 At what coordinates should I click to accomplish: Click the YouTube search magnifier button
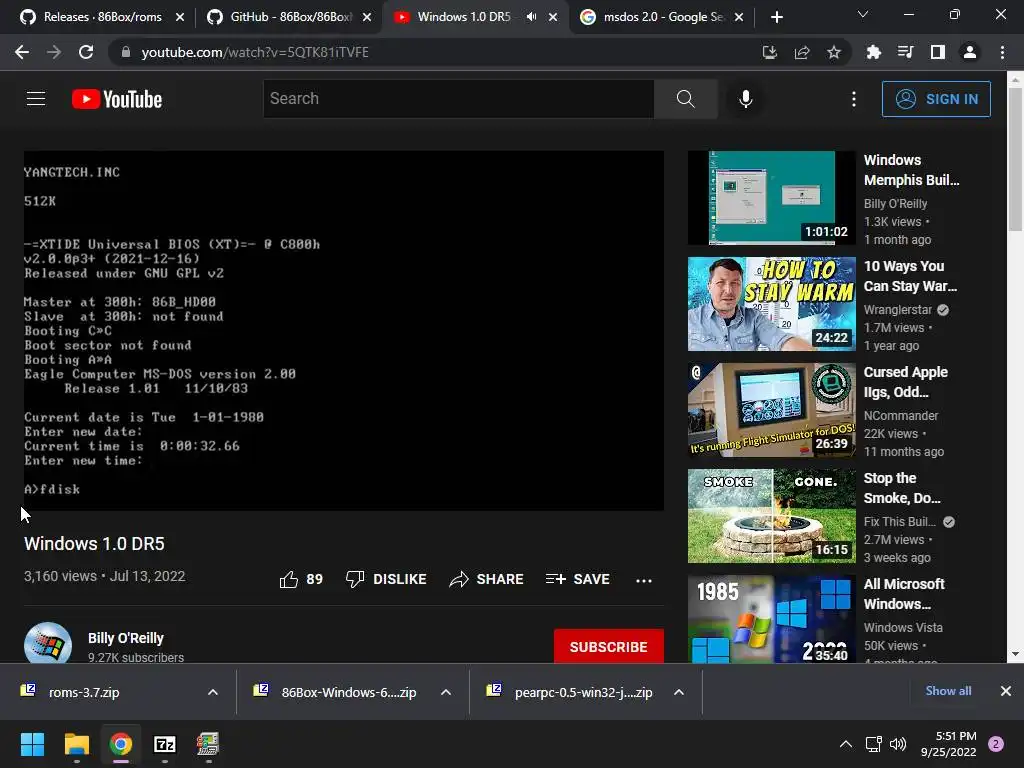[x=685, y=99]
